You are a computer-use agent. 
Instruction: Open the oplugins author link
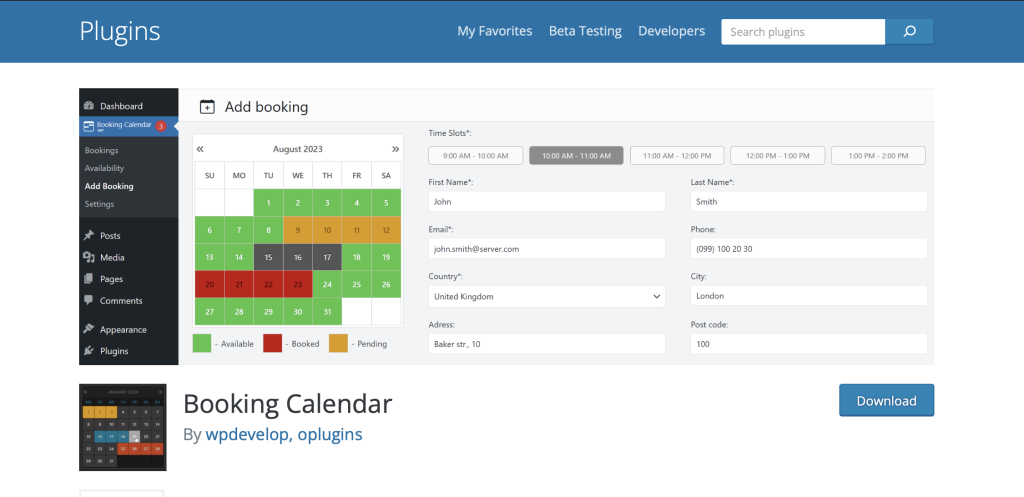tap(330, 435)
